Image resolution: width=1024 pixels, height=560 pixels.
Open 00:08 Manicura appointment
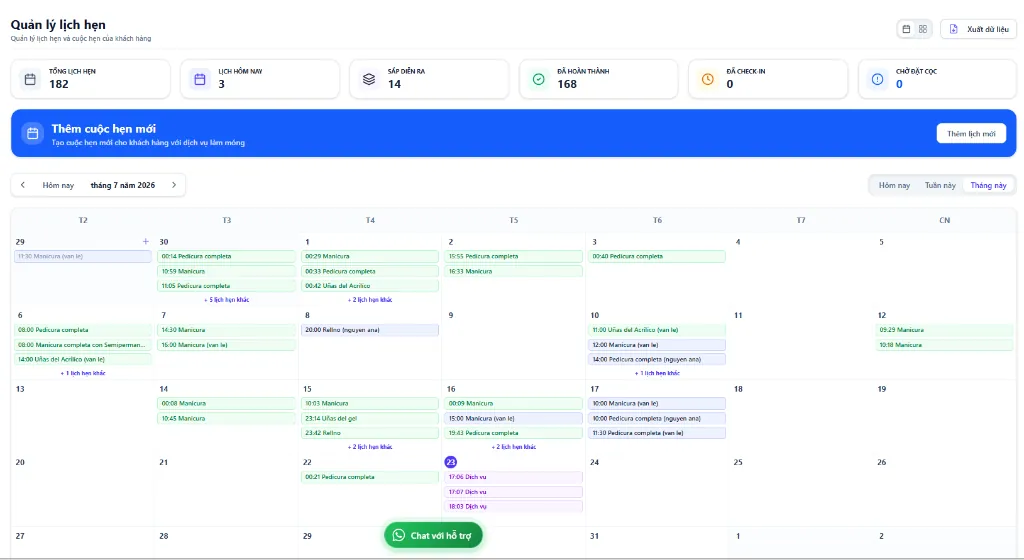(x=226, y=403)
